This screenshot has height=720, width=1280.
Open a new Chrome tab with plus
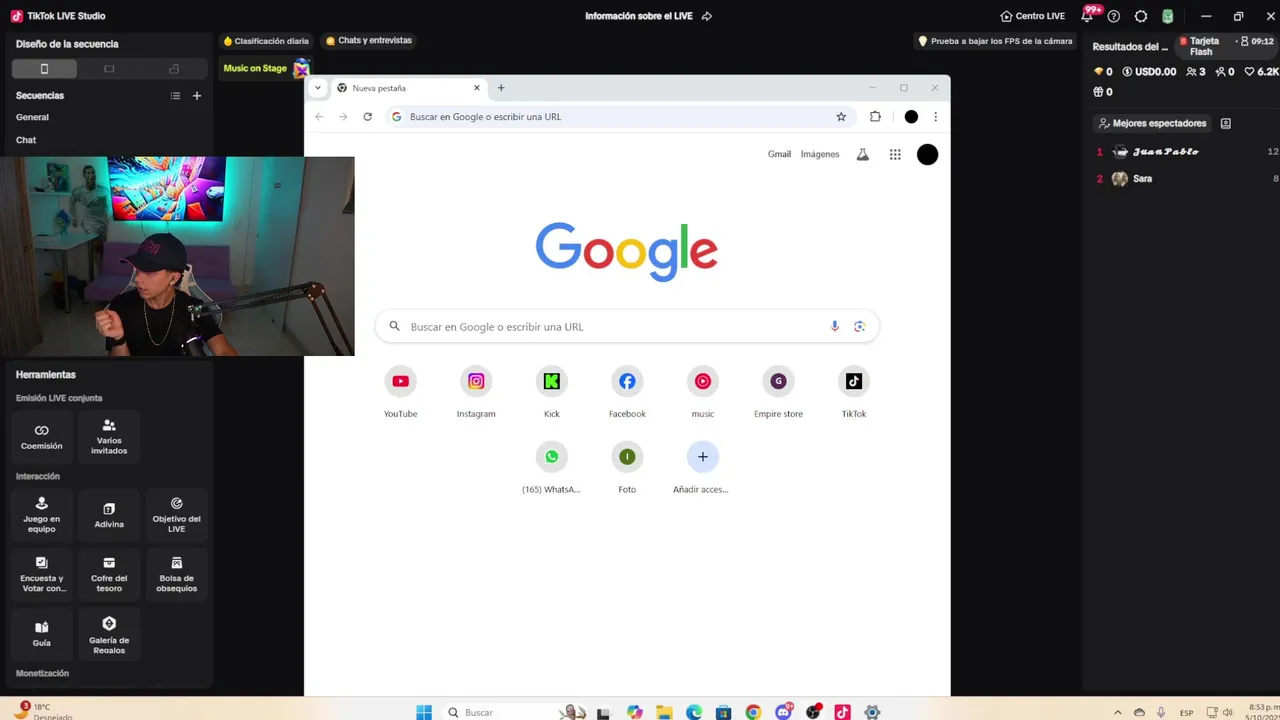[501, 88]
